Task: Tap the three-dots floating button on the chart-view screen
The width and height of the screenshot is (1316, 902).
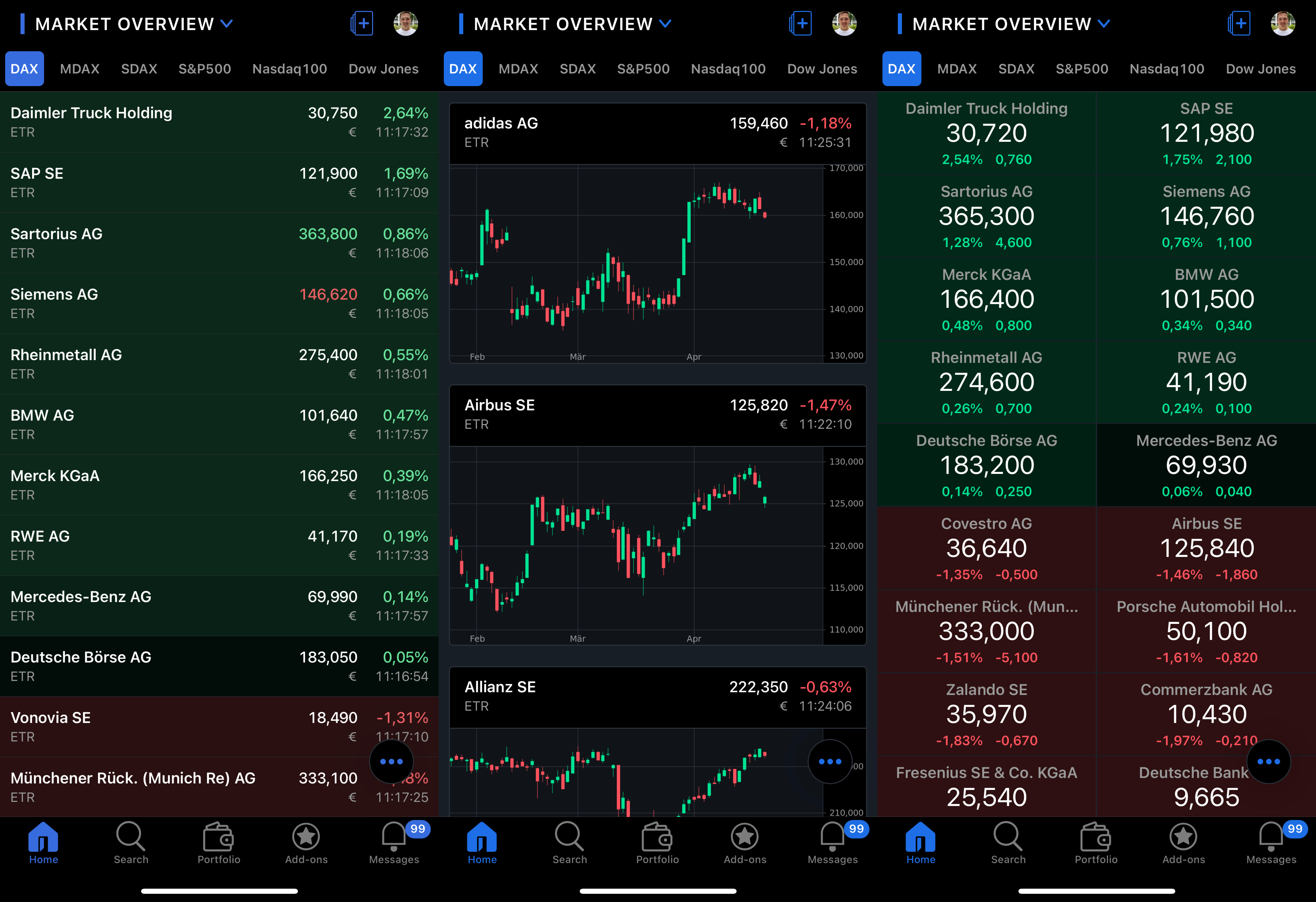Action: (830, 762)
